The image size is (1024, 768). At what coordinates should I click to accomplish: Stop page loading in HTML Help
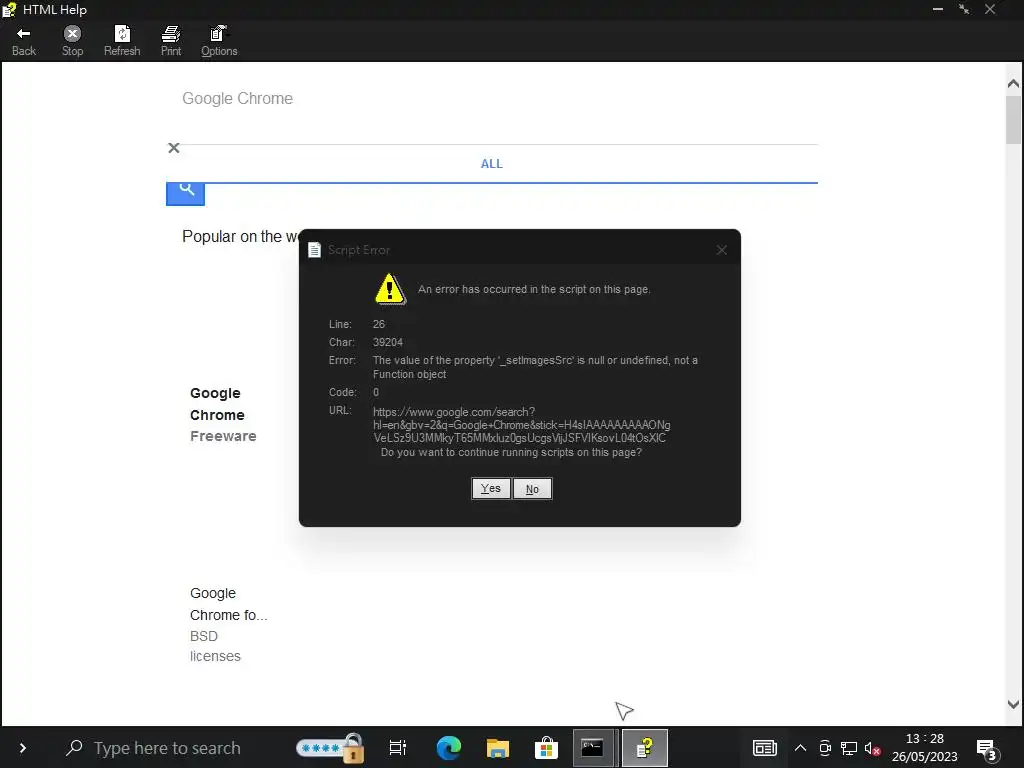pyautogui.click(x=72, y=41)
